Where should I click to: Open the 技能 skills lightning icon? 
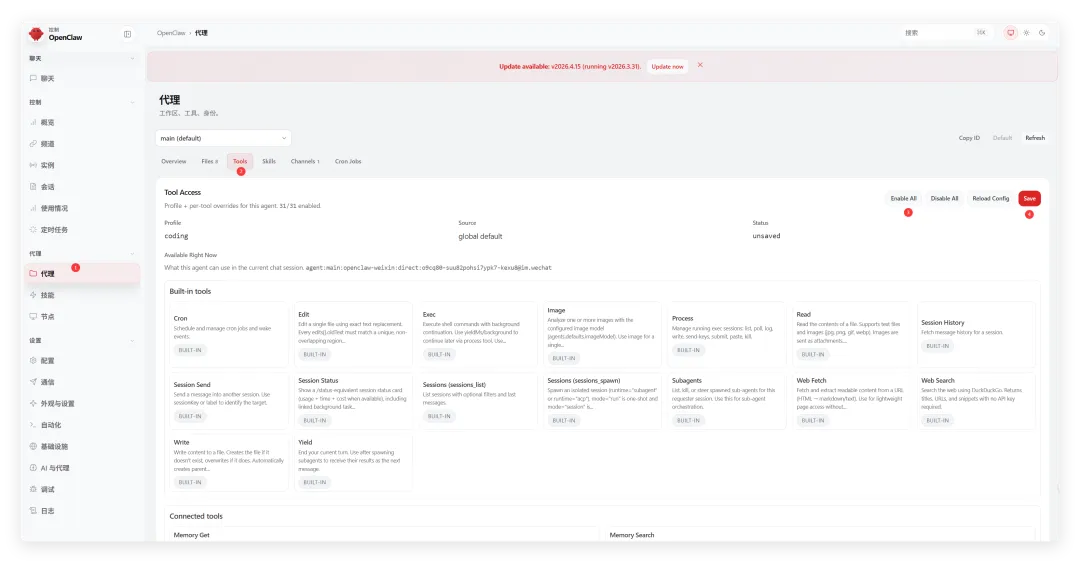click(33, 295)
